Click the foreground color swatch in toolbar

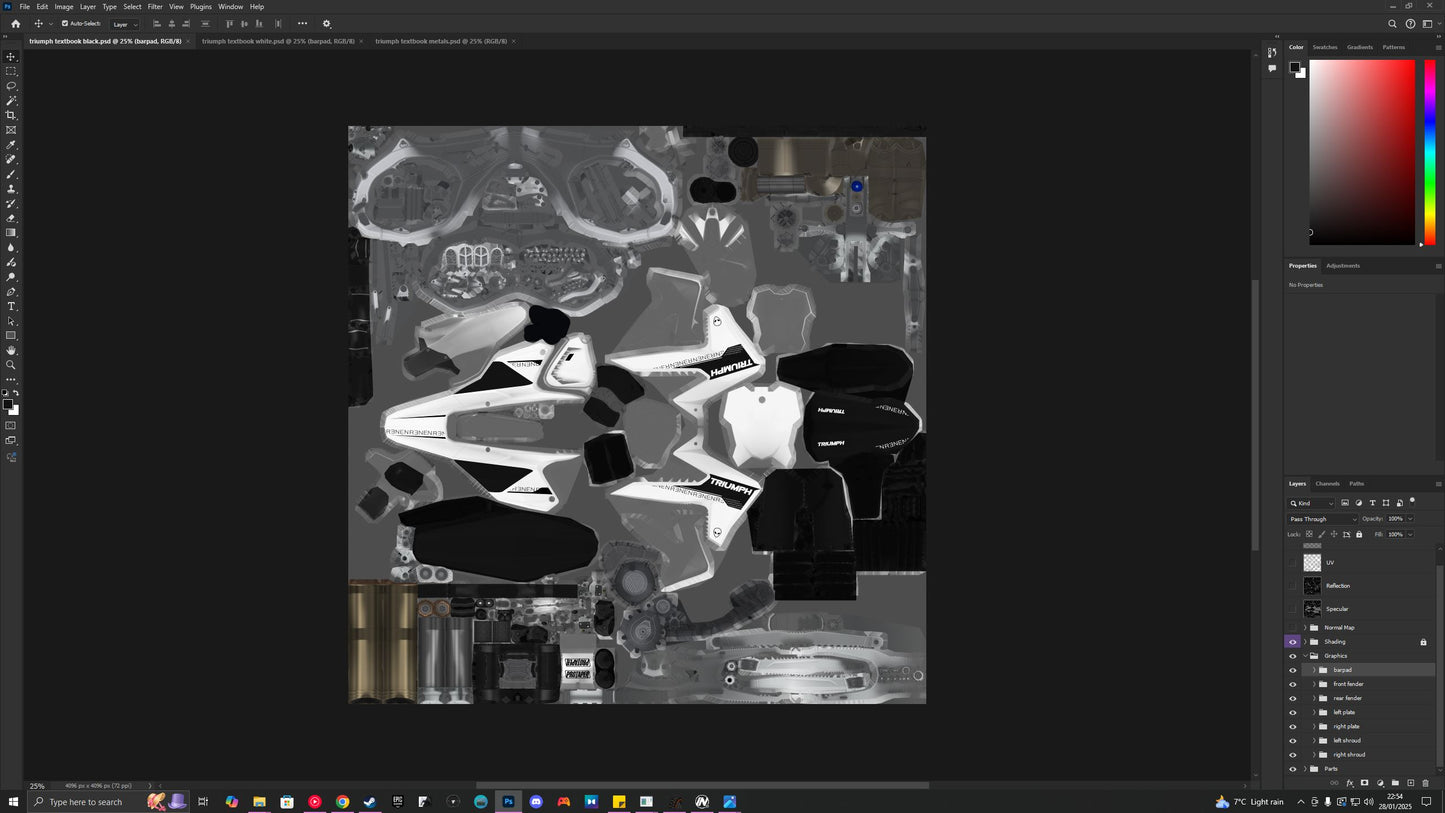point(8,404)
